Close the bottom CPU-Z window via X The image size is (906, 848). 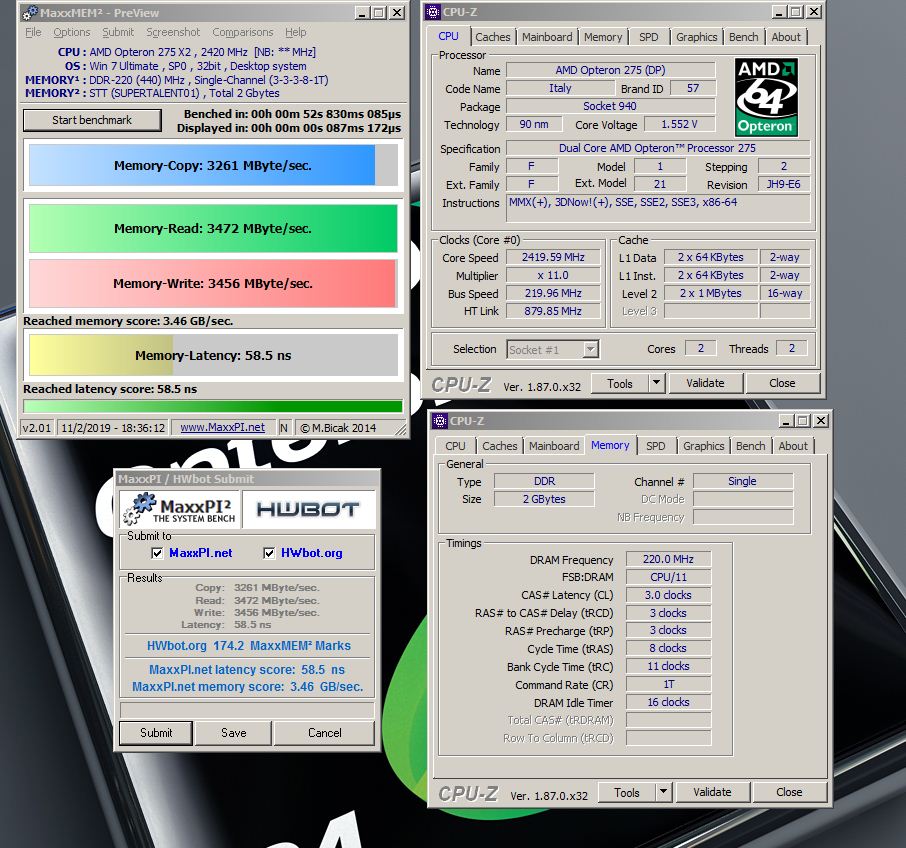click(820, 421)
